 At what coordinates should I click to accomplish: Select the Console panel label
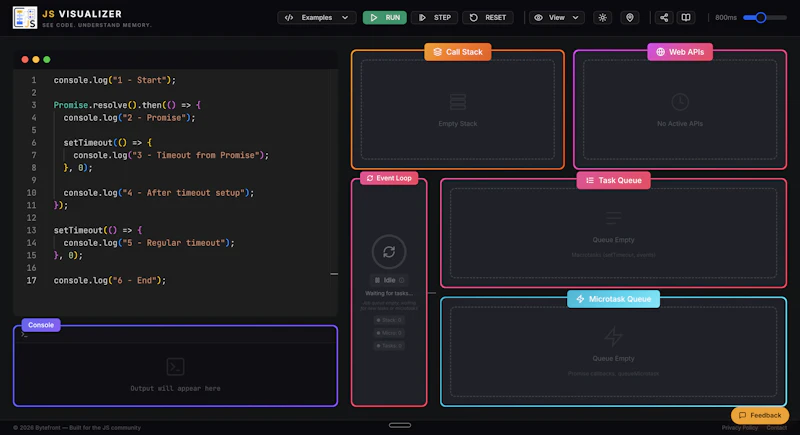(x=41, y=325)
